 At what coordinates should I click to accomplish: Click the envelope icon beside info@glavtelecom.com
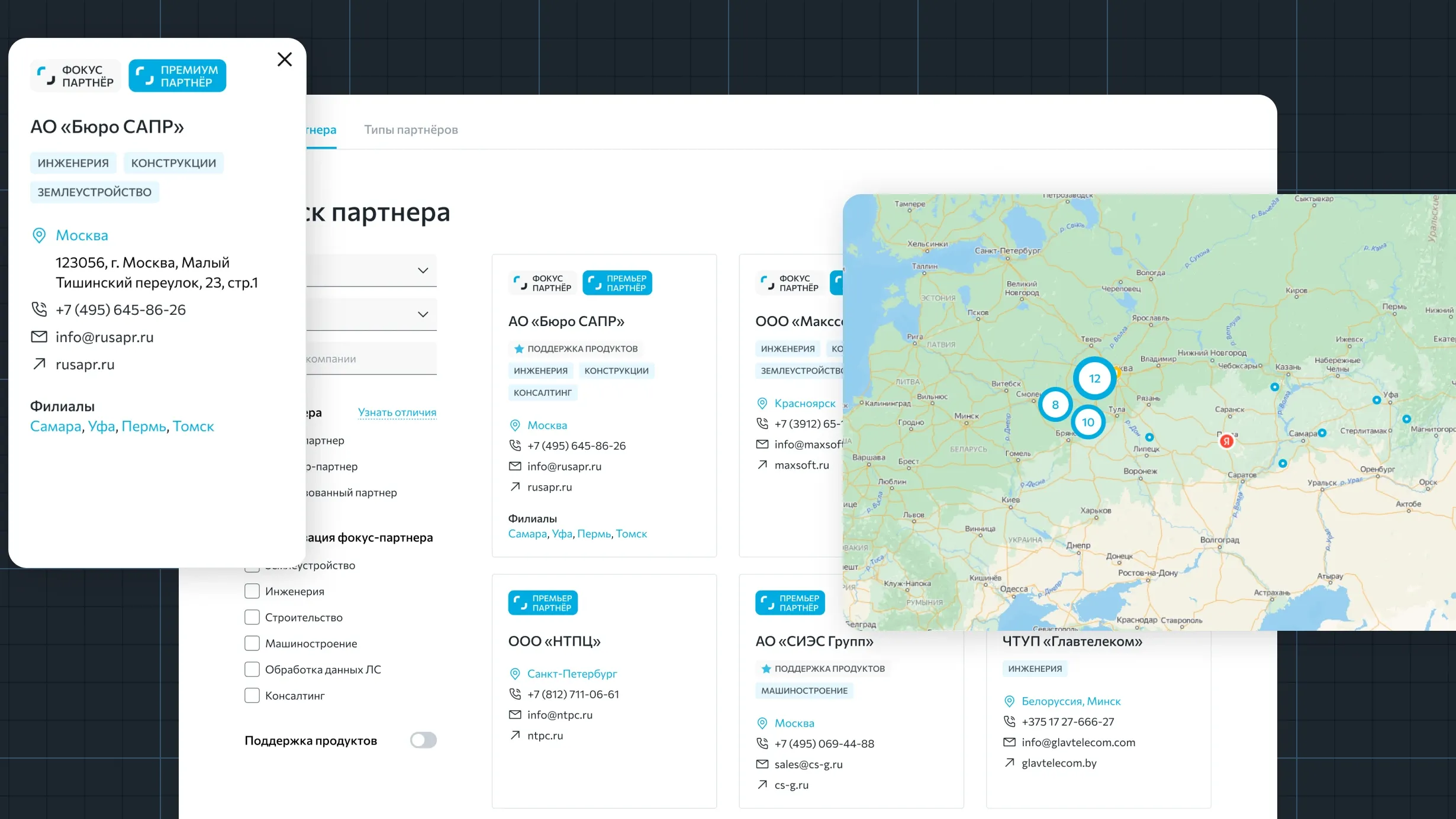[1010, 743]
